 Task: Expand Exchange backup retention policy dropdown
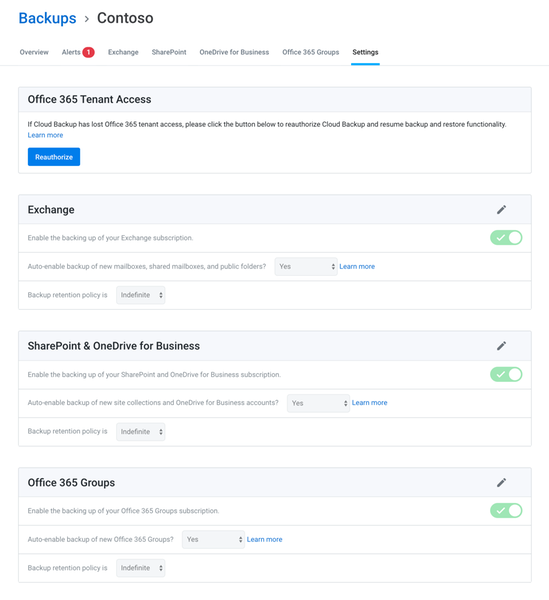click(x=140, y=295)
